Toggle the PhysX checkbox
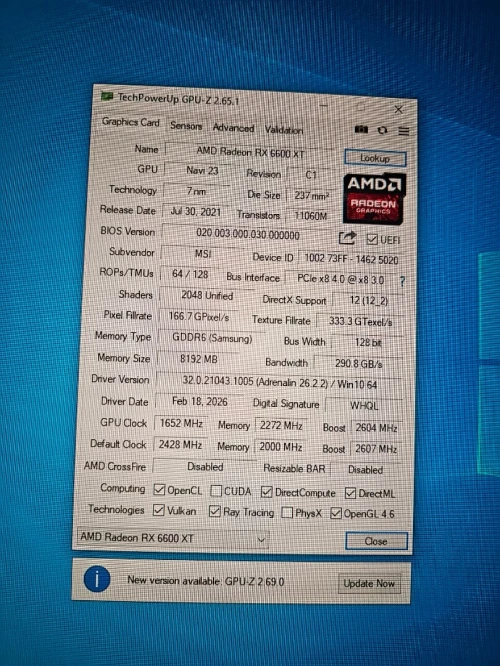This screenshot has height=666, width=500. (287, 513)
